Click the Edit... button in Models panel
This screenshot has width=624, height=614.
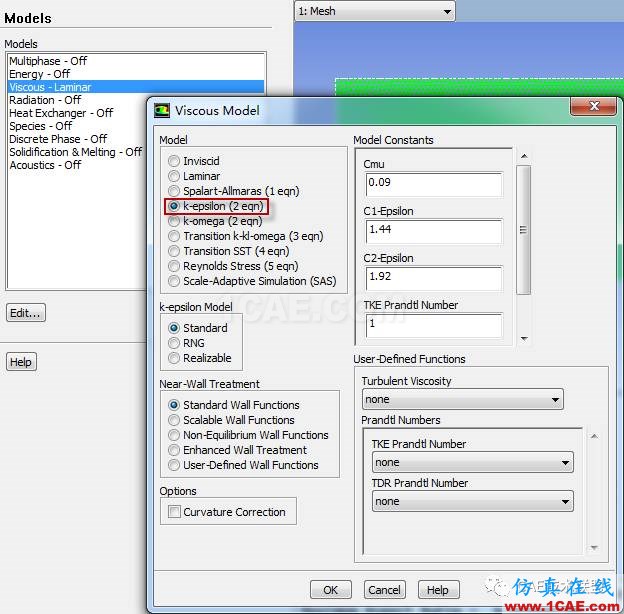26,313
